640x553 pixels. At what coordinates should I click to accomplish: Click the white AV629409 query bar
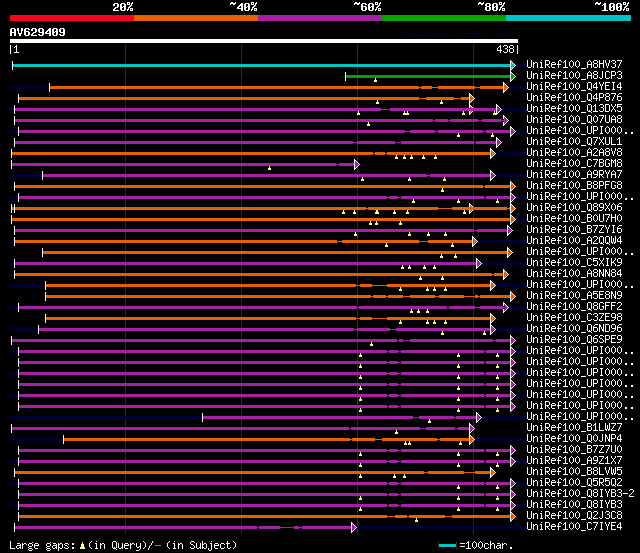[264, 41]
